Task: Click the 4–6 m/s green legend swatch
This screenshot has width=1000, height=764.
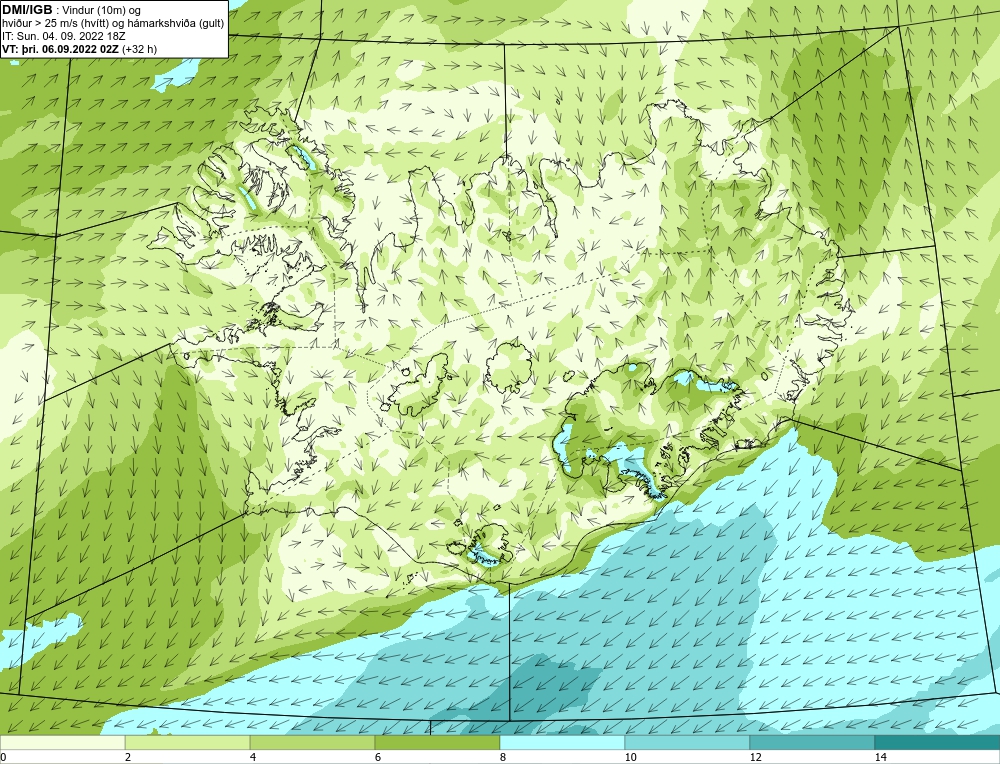Action: click(x=312, y=742)
